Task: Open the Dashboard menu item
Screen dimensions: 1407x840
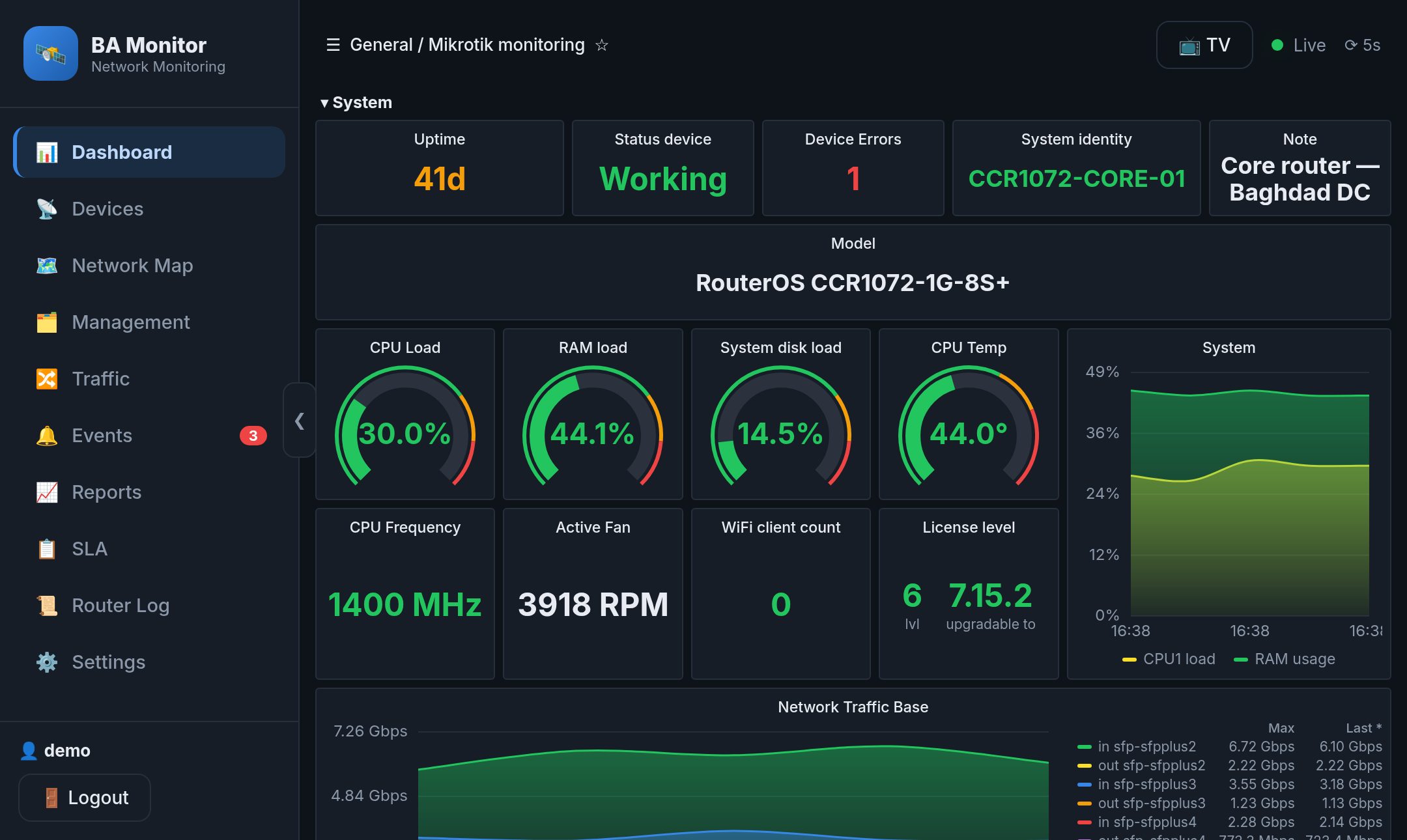Action: coord(149,152)
